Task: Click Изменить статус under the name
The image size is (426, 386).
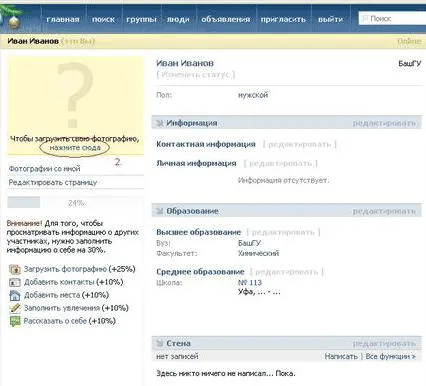Action: click(196, 74)
